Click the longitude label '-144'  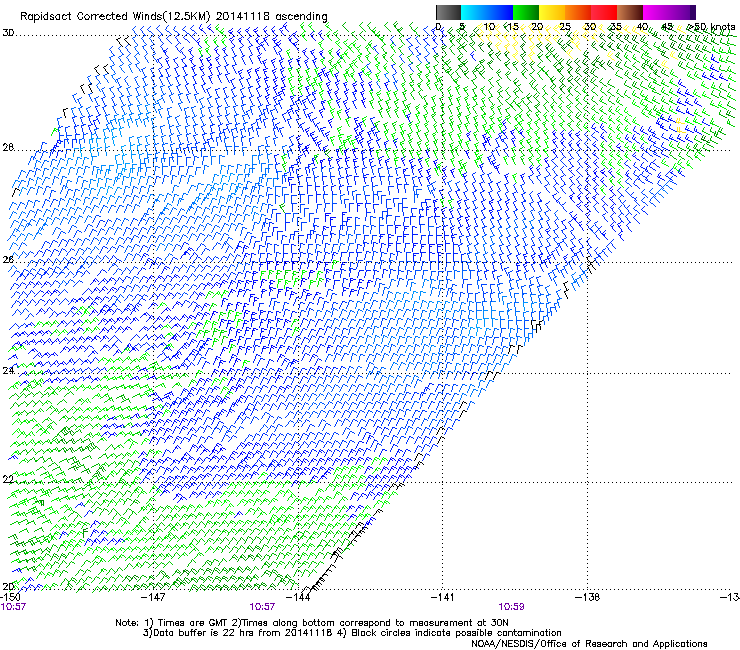[298, 597]
